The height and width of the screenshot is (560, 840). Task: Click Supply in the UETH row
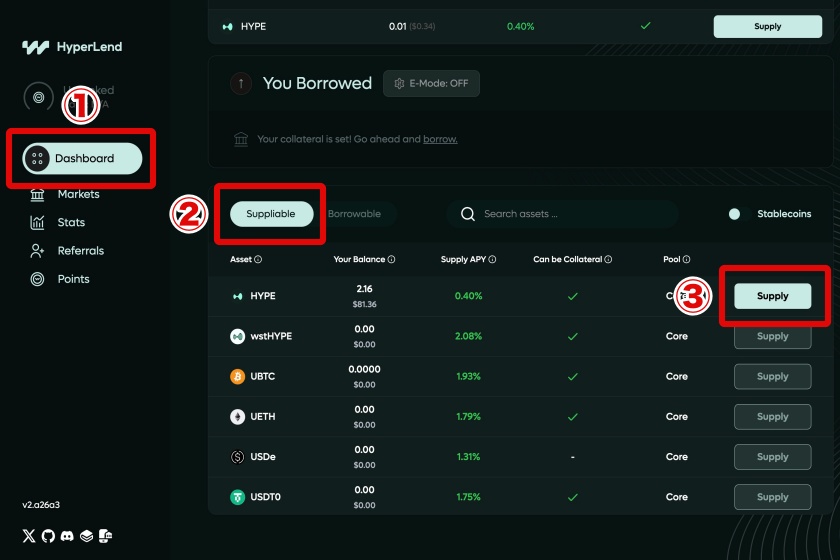pos(772,417)
